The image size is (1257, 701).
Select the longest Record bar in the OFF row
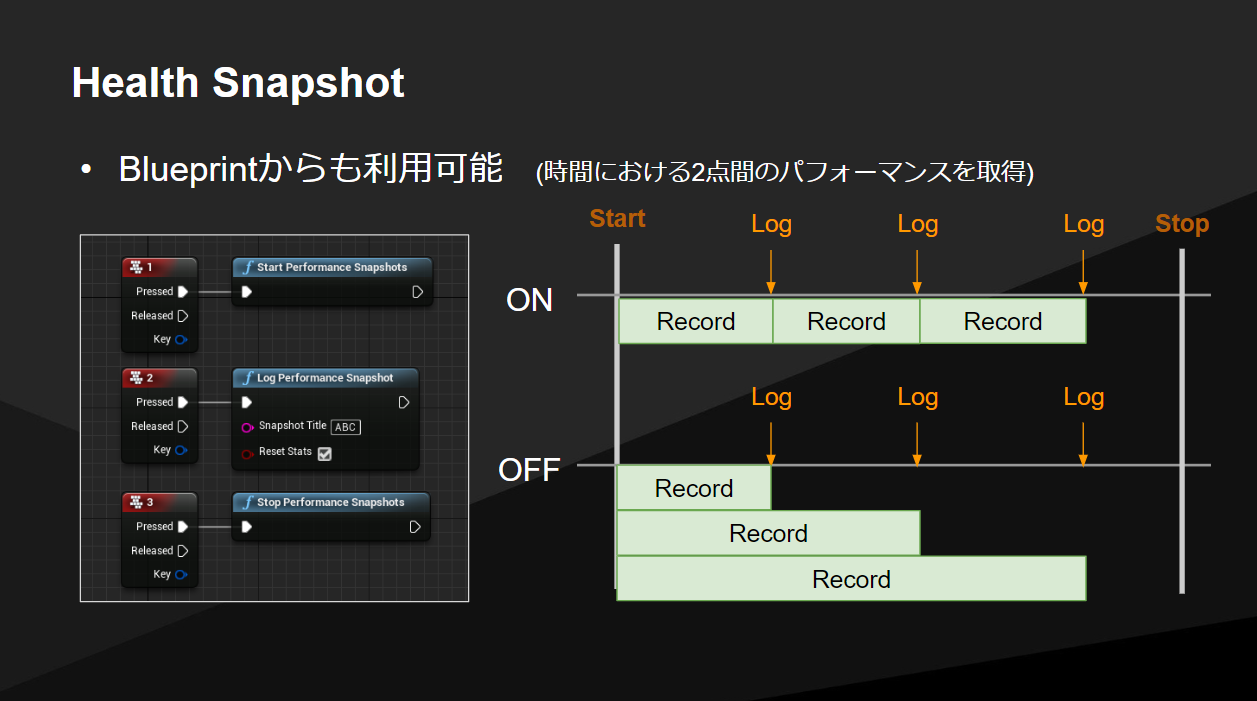pyautogui.click(x=851, y=578)
